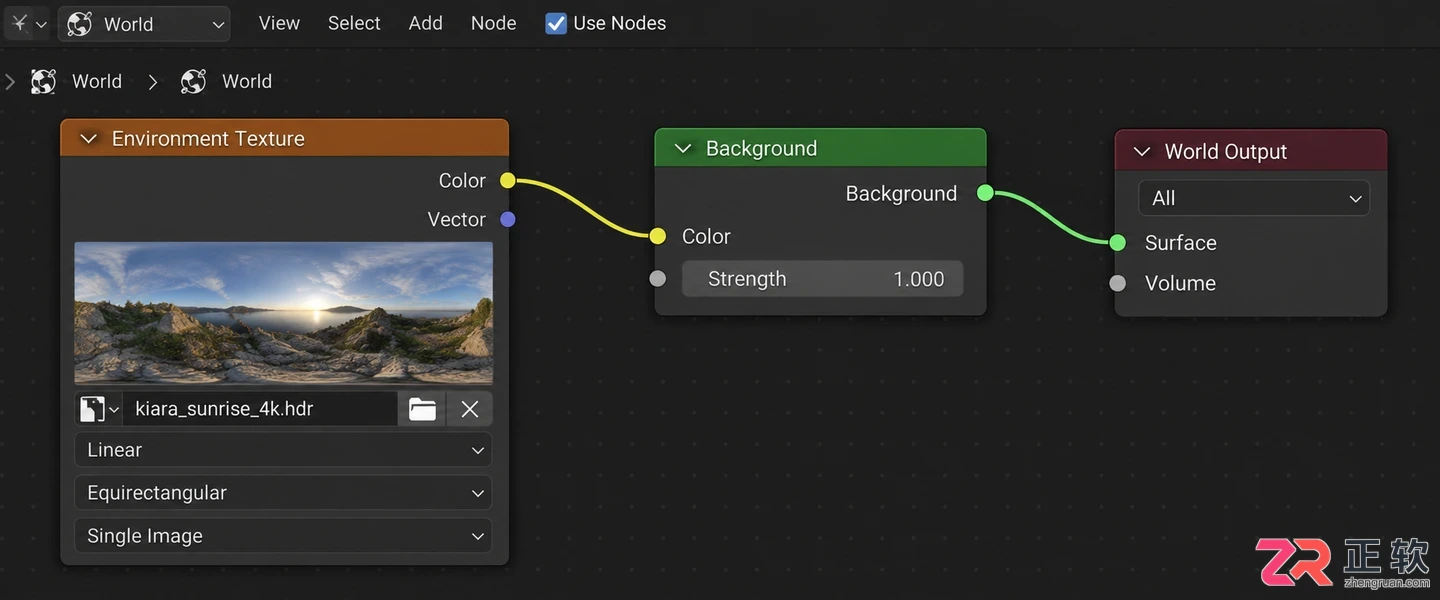
Task: Click the Volume input socket
Action: coord(1118,283)
